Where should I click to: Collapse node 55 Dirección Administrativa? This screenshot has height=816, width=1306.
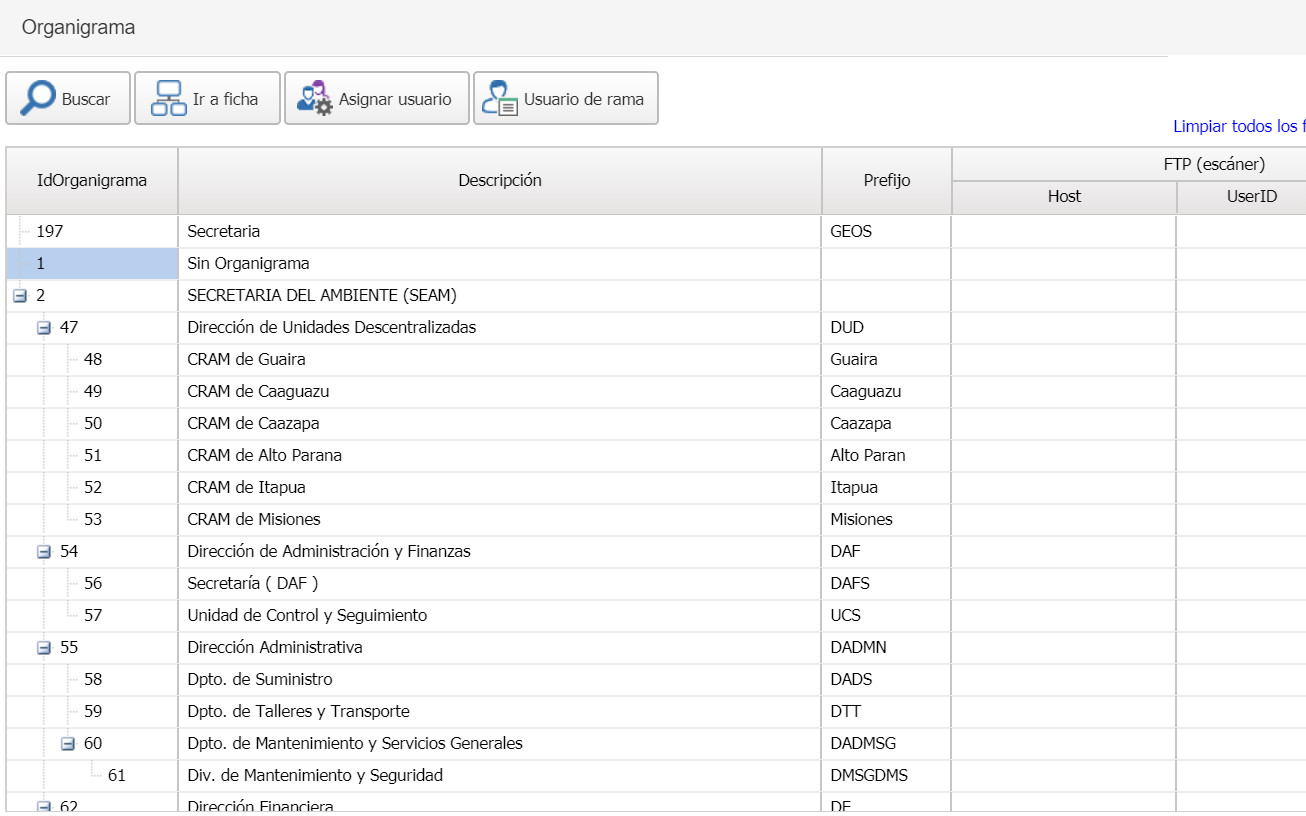[x=44, y=648]
